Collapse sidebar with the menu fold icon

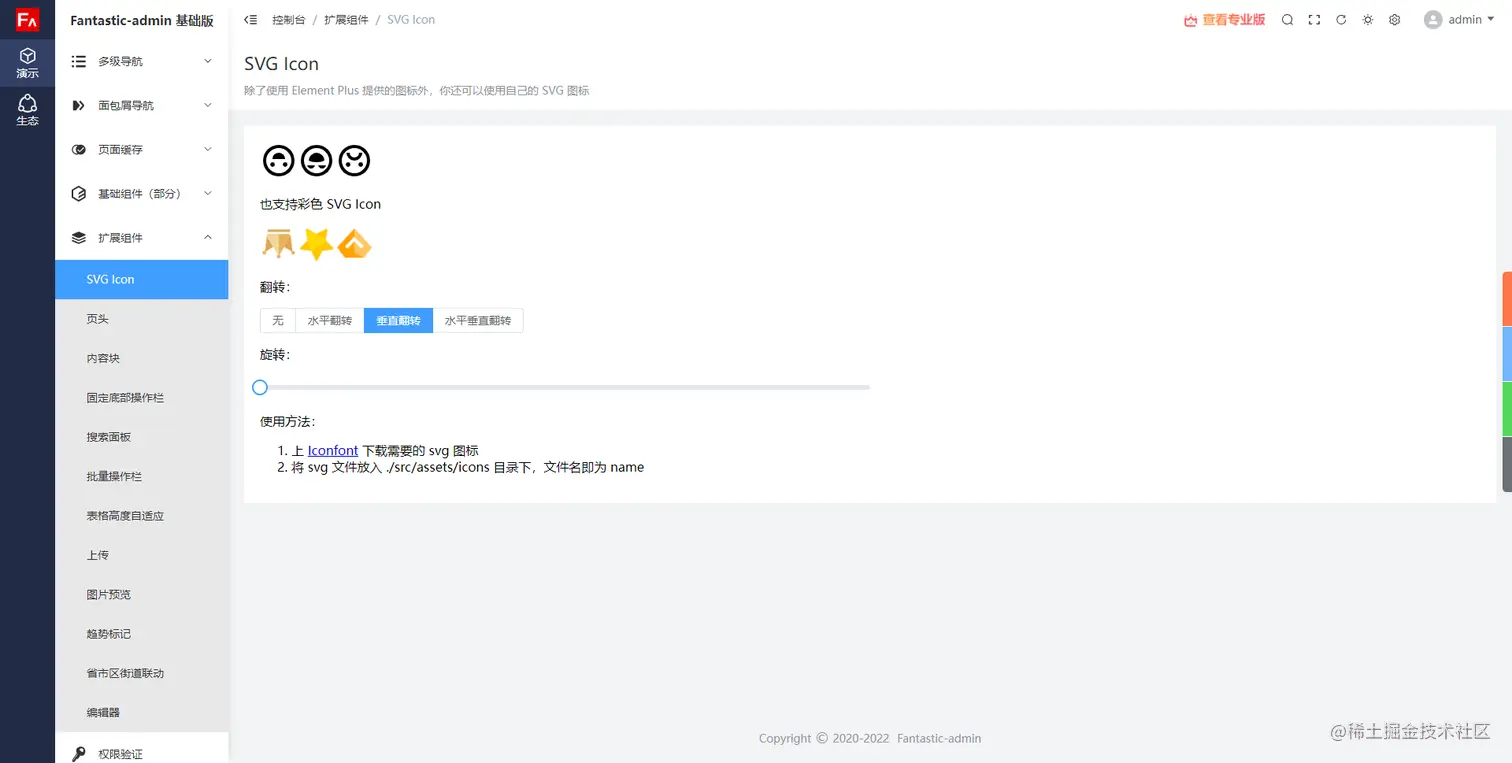click(251, 20)
